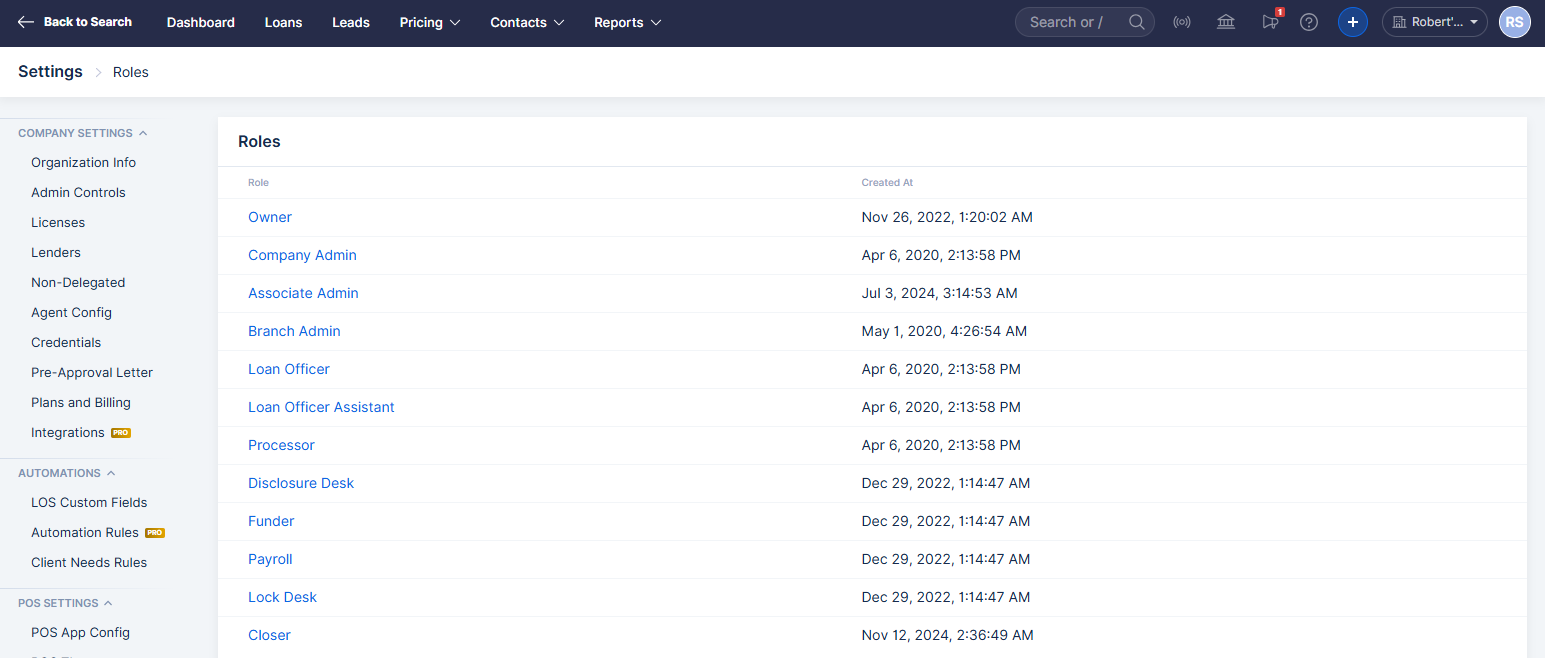Open LOS Custom Fields
The height and width of the screenshot is (658, 1545).
click(89, 502)
